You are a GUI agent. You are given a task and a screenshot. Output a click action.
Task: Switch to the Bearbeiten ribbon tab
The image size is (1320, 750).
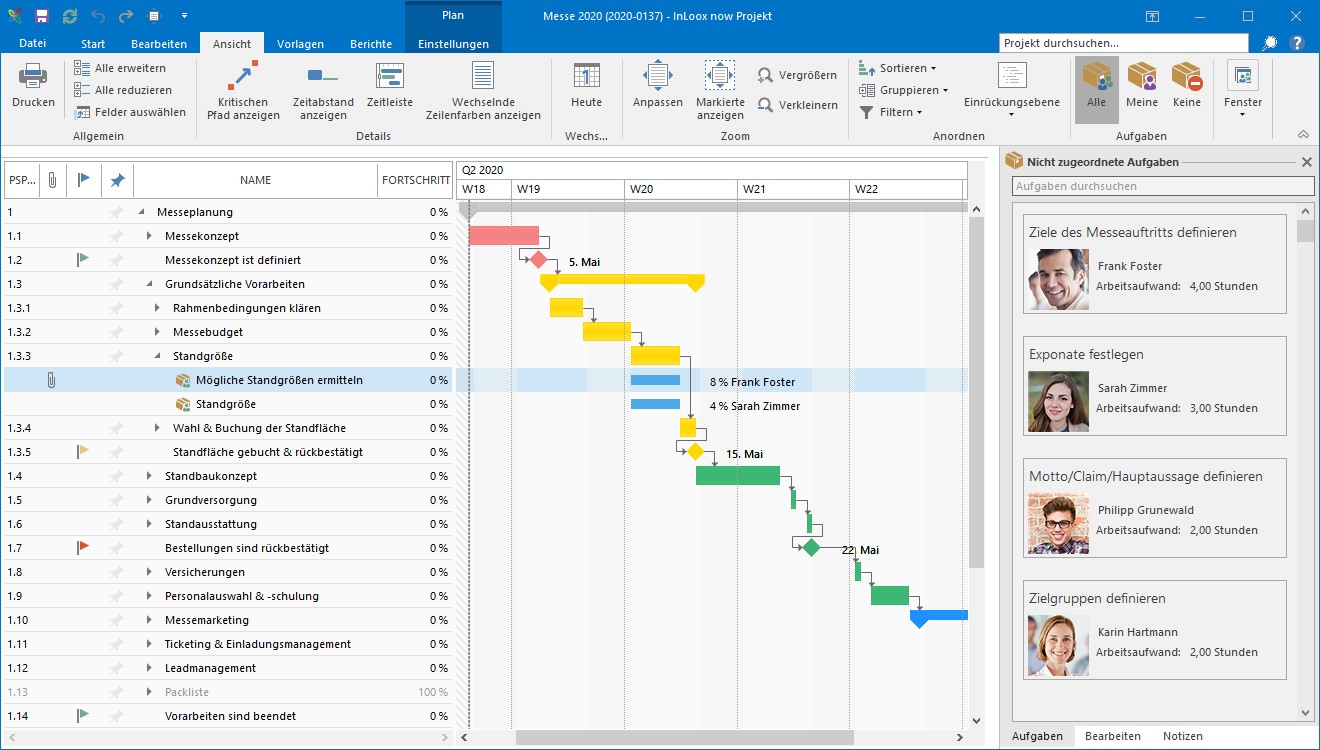click(x=159, y=44)
